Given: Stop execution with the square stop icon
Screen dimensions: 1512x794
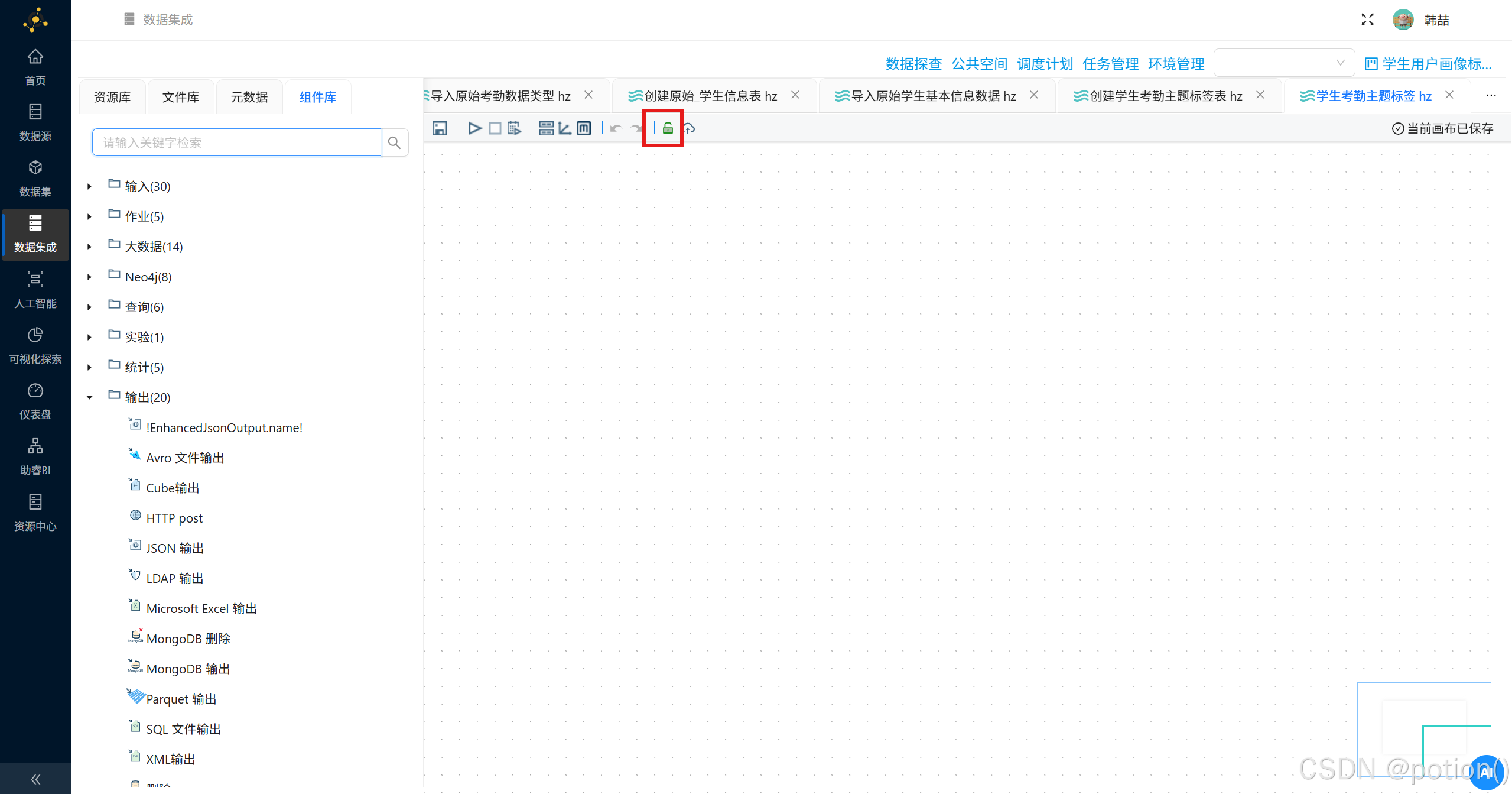Looking at the screenshot, I should click(495, 128).
